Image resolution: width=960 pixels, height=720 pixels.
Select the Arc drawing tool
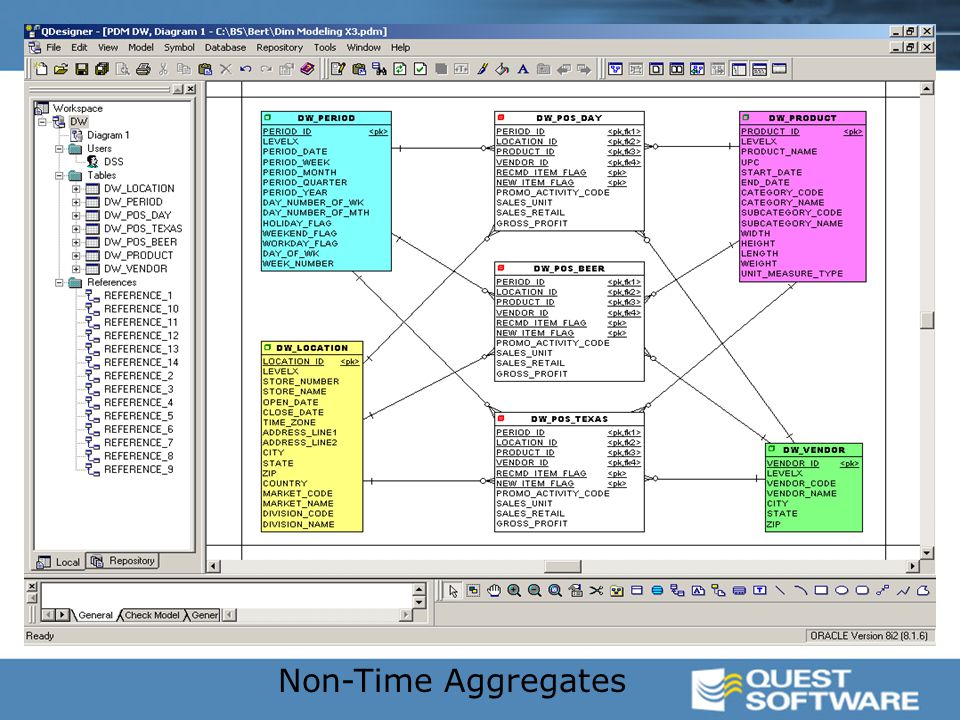click(801, 591)
